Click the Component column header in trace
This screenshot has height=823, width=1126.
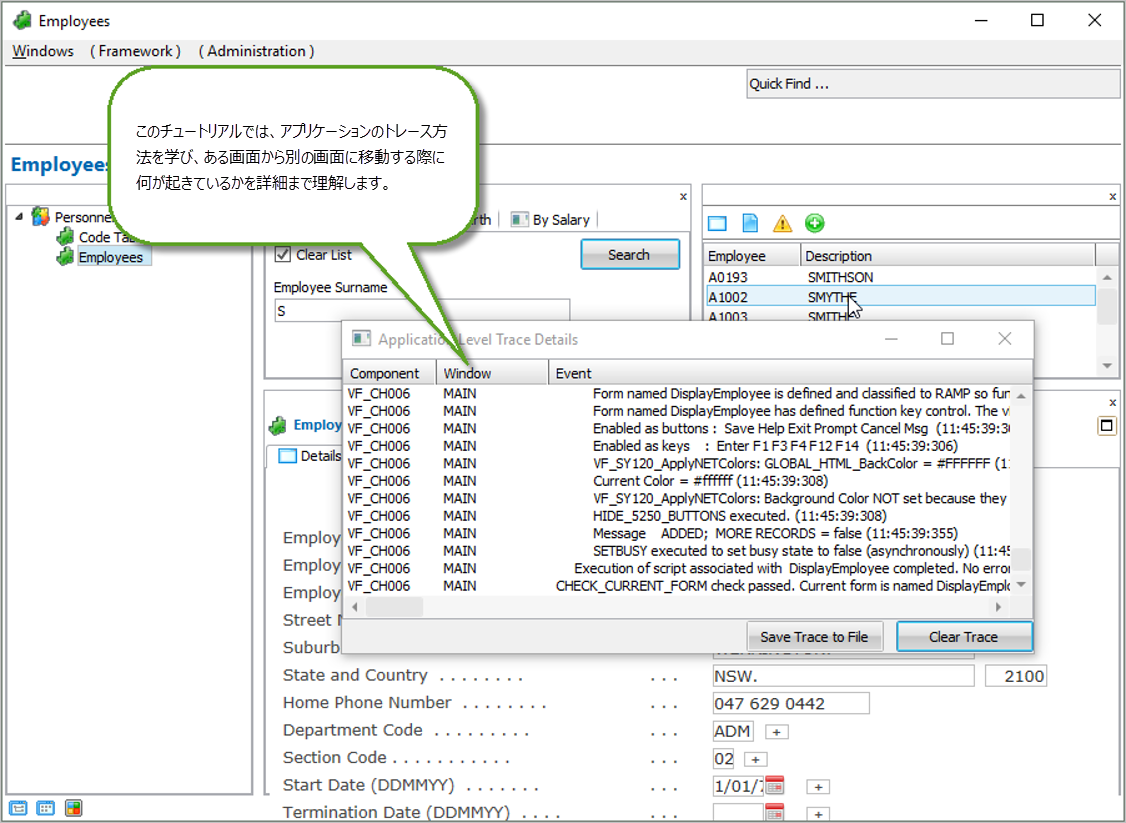tap(390, 373)
